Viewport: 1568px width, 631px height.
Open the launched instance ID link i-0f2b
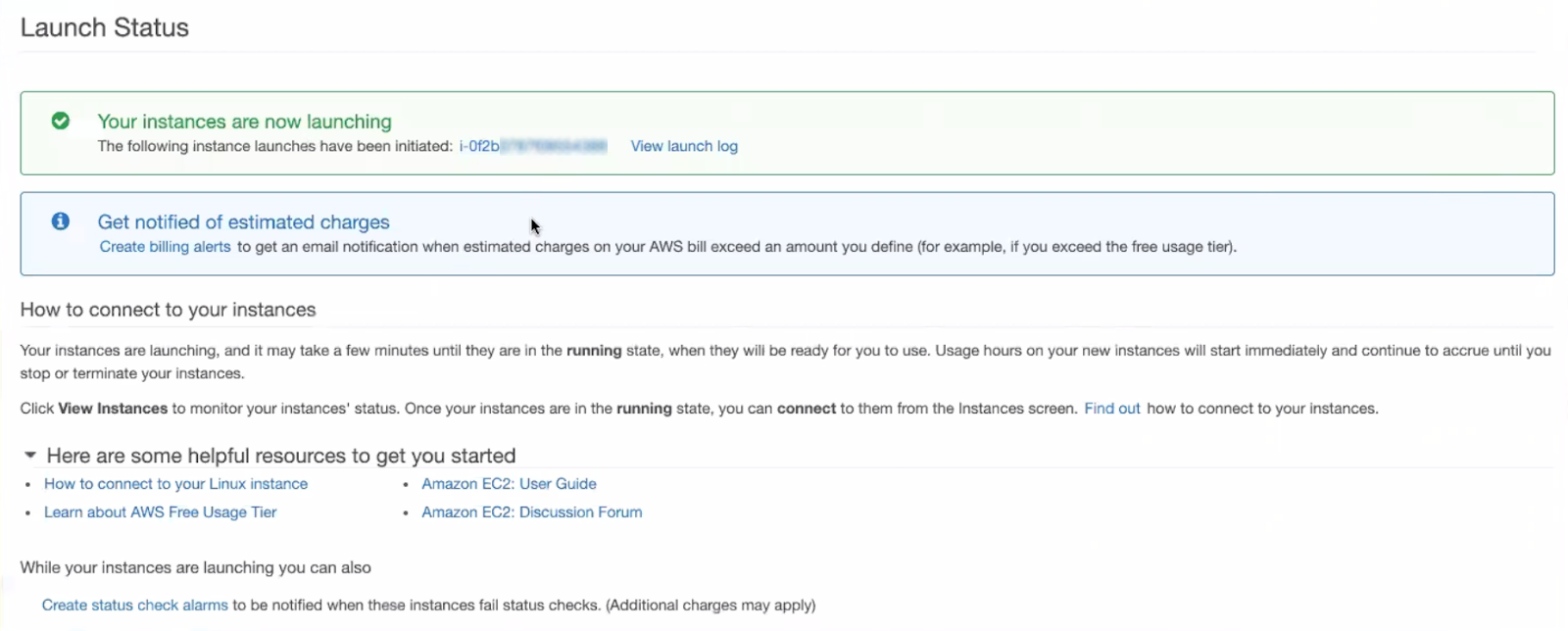[533, 146]
